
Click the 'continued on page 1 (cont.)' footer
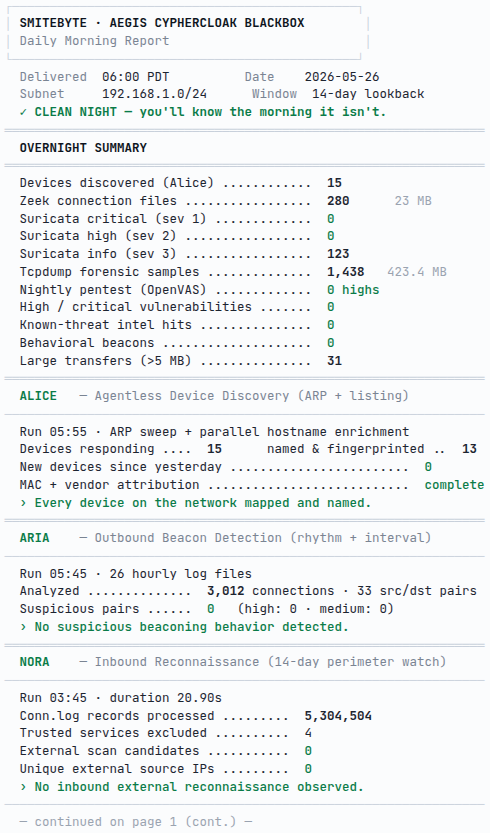[136, 822]
